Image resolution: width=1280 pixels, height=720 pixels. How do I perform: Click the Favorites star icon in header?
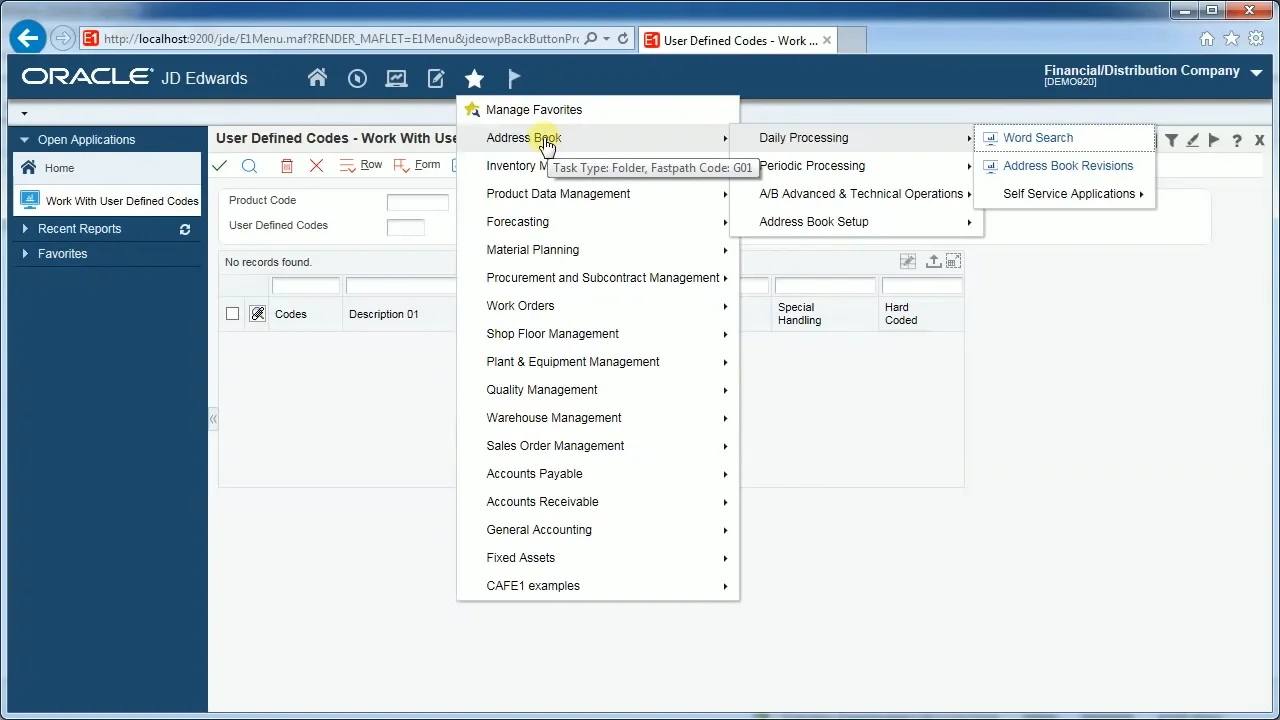[x=474, y=78]
